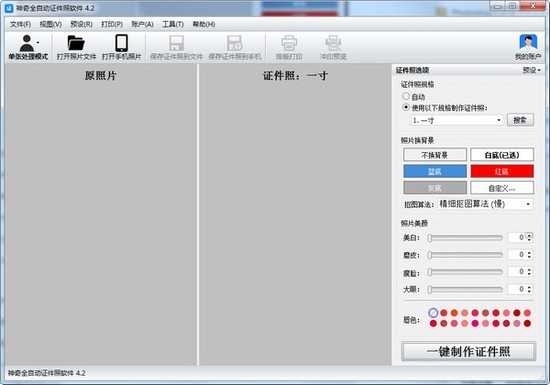This screenshot has width=550, height=385.
Task: Select the no-lipstick circle in 唇色
Action: coord(433,312)
